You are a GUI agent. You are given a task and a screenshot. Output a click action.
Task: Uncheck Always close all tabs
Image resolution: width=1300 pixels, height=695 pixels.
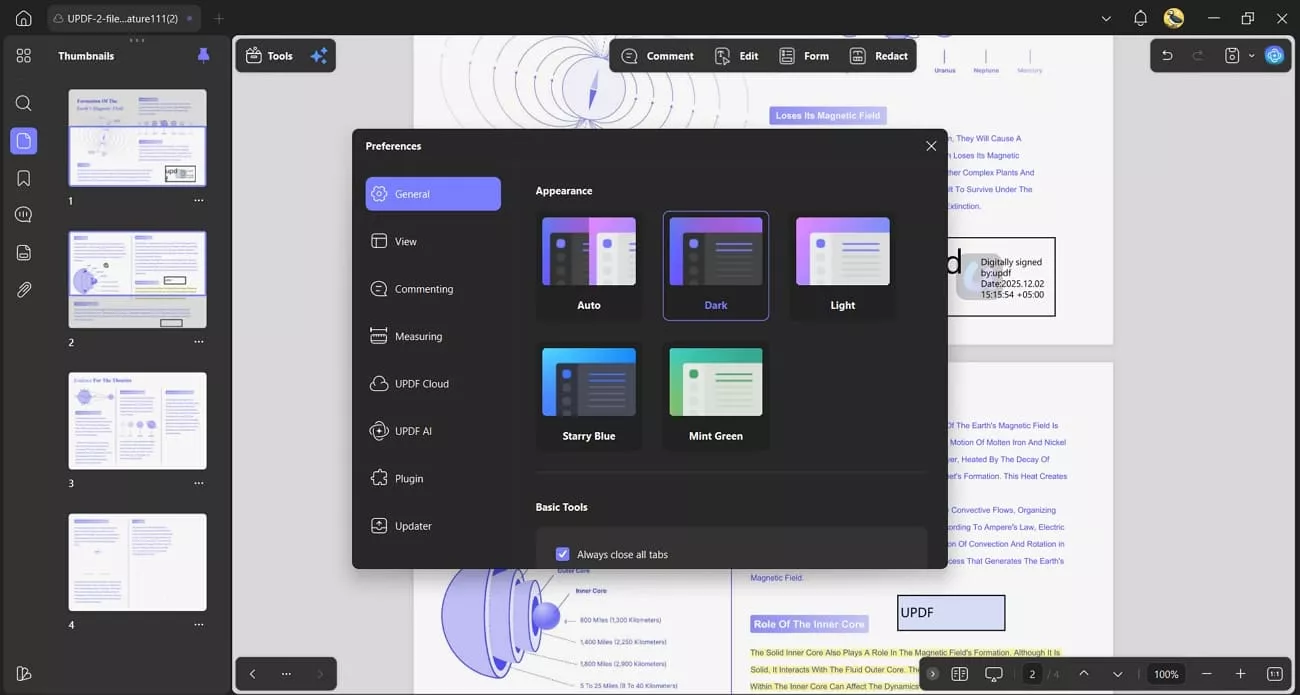[562, 554]
